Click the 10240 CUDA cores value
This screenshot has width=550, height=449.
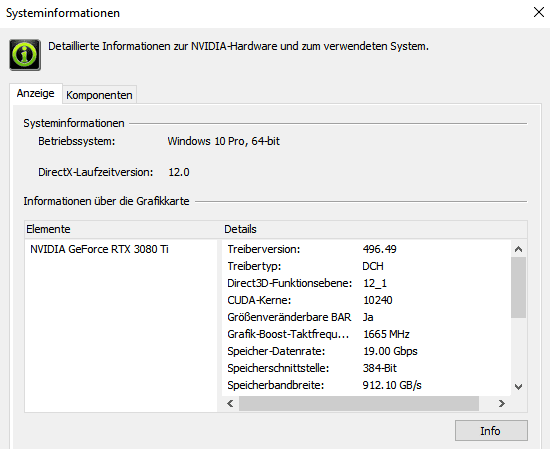[378, 300]
